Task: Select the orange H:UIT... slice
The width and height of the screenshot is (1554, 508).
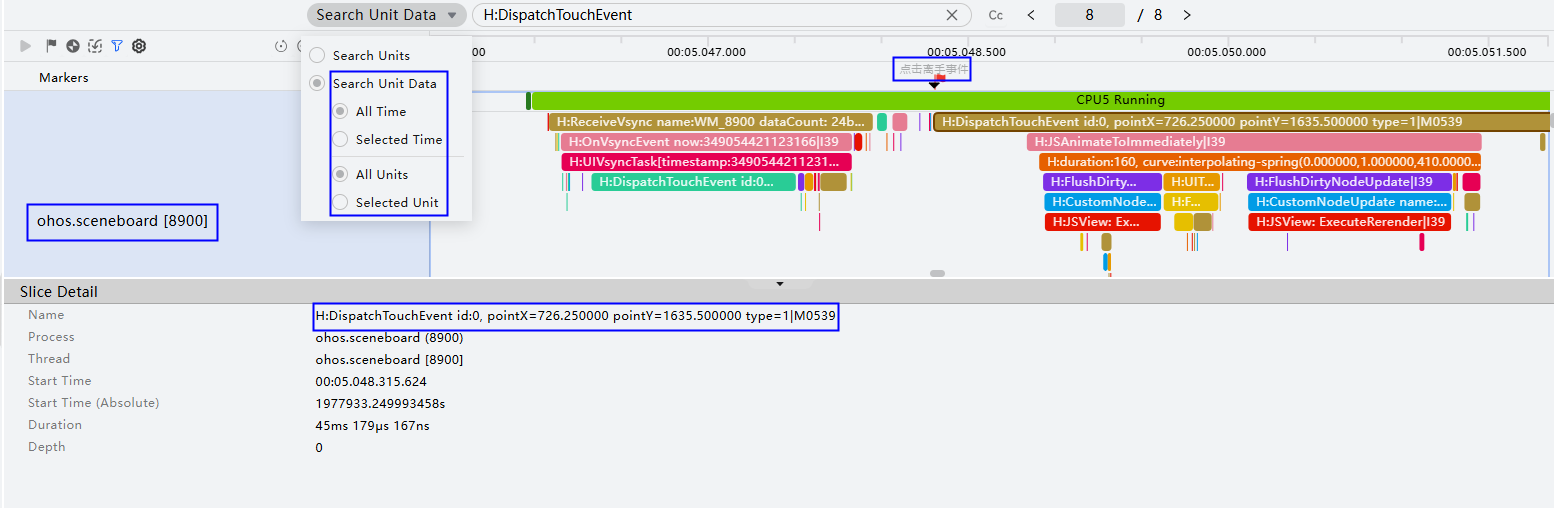Action: coord(1191,182)
